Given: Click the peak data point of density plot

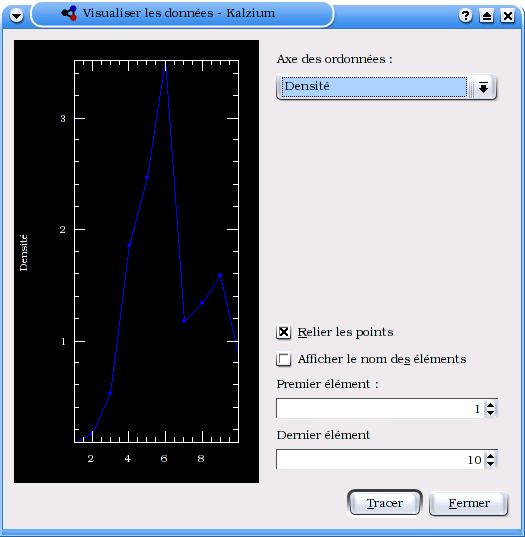Looking at the screenshot, I should 165,63.
